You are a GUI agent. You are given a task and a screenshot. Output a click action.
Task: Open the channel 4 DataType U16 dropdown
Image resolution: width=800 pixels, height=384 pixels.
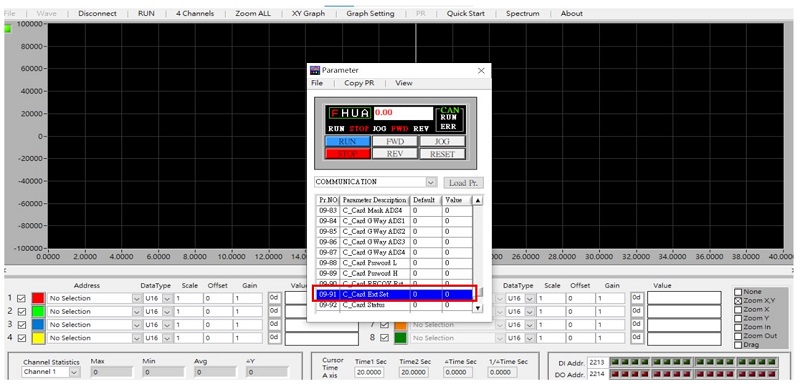click(x=166, y=338)
